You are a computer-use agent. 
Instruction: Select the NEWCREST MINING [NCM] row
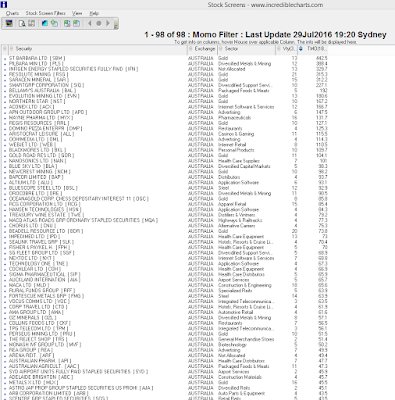point(165,172)
